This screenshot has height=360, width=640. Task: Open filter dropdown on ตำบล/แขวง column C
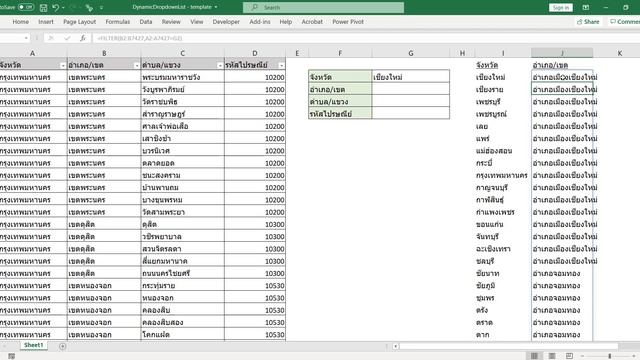(x=220, y=65)
